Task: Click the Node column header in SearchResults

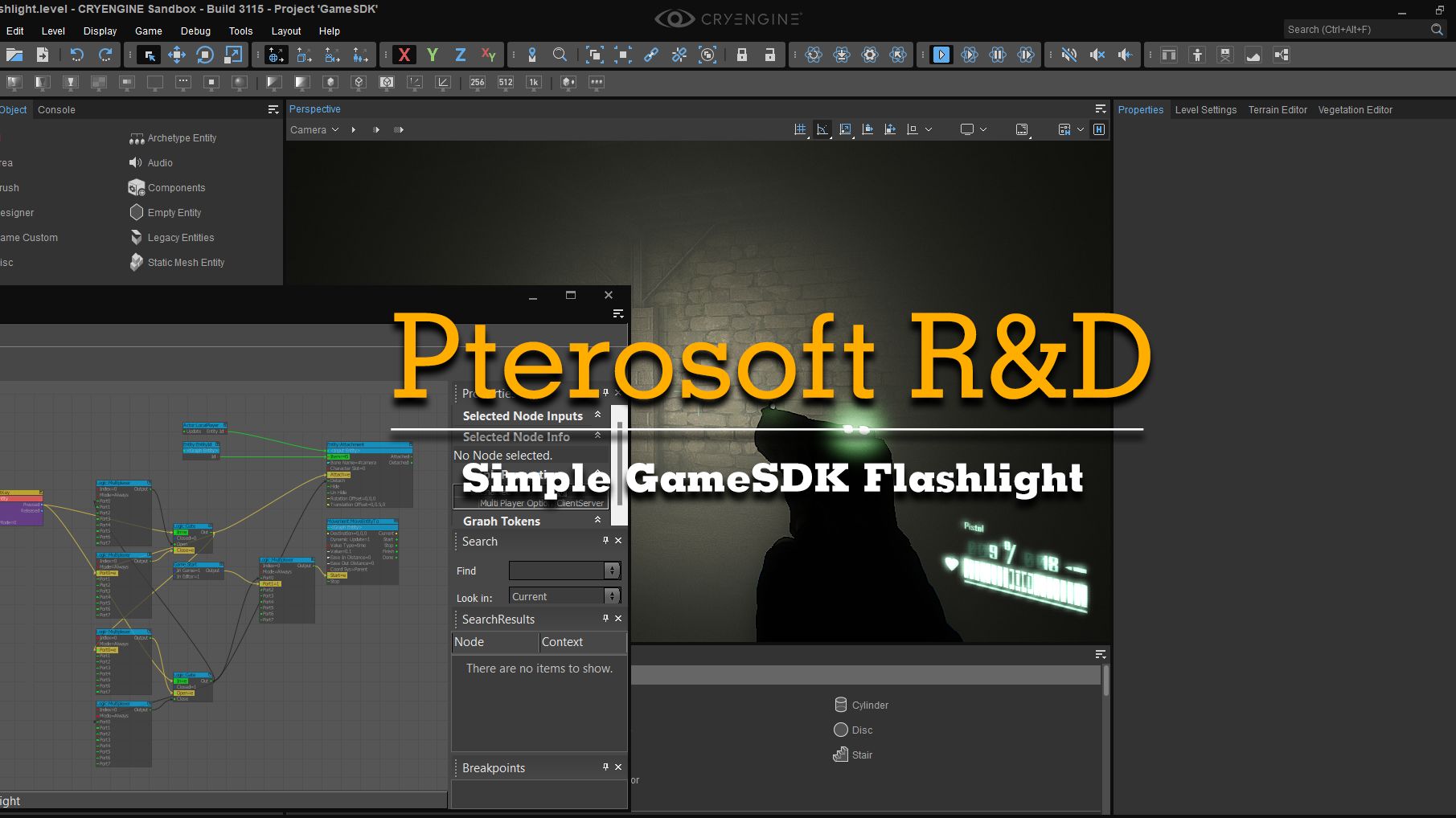Action: click(x=495, y=642)
